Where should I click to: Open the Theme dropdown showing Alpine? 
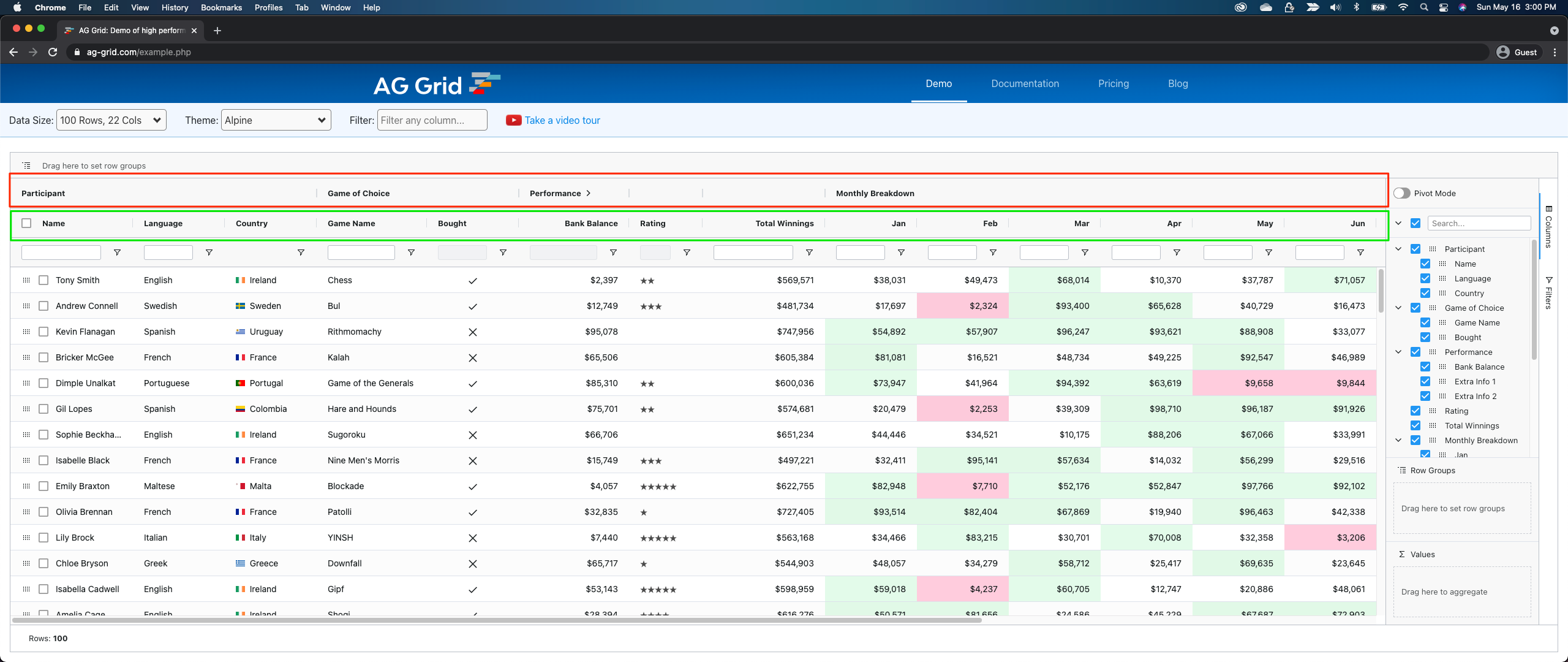[x=276, y=120]
